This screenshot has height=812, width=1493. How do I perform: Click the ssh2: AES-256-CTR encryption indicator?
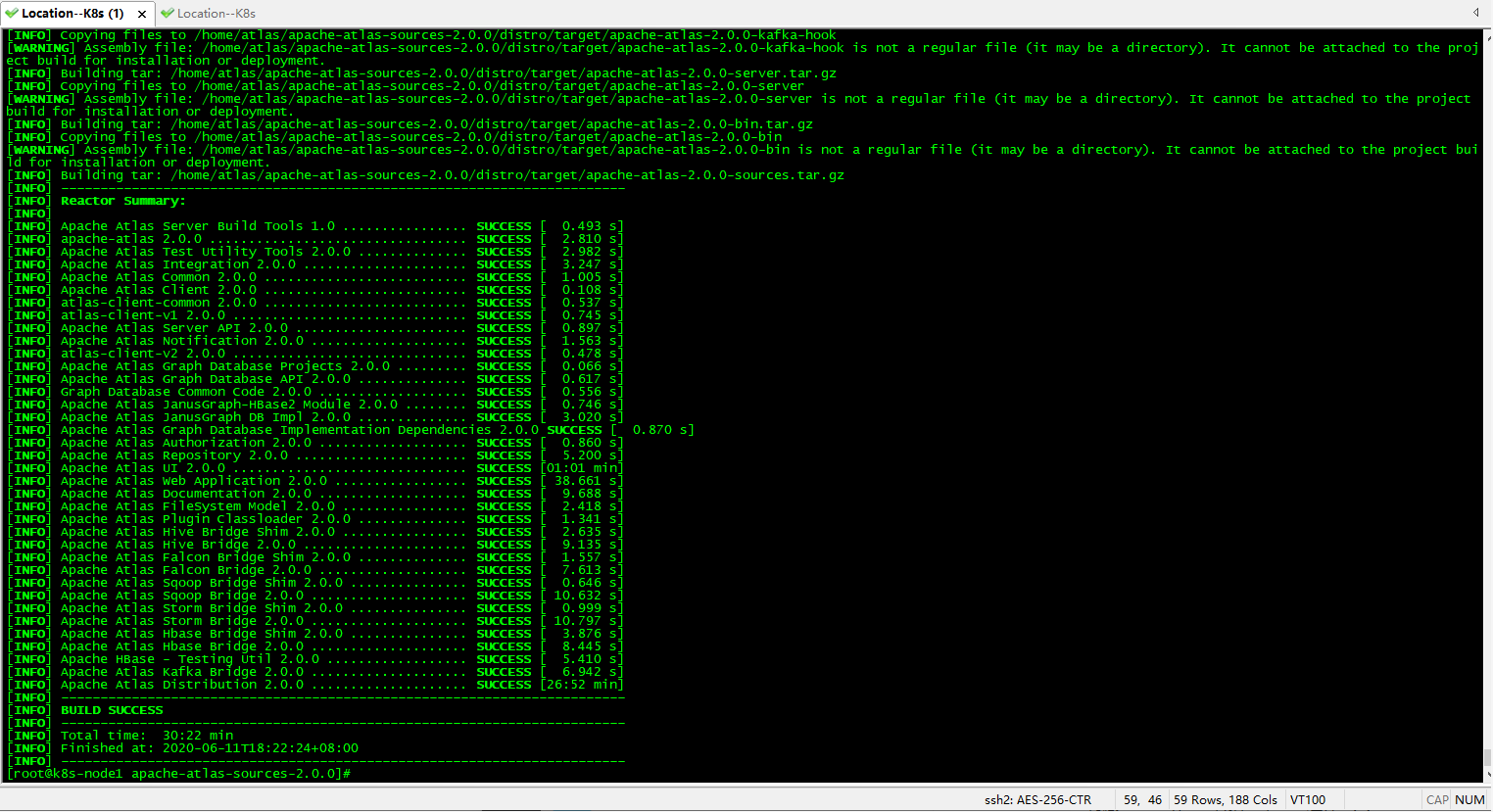pyautogui.click(x=1036, y=799)
